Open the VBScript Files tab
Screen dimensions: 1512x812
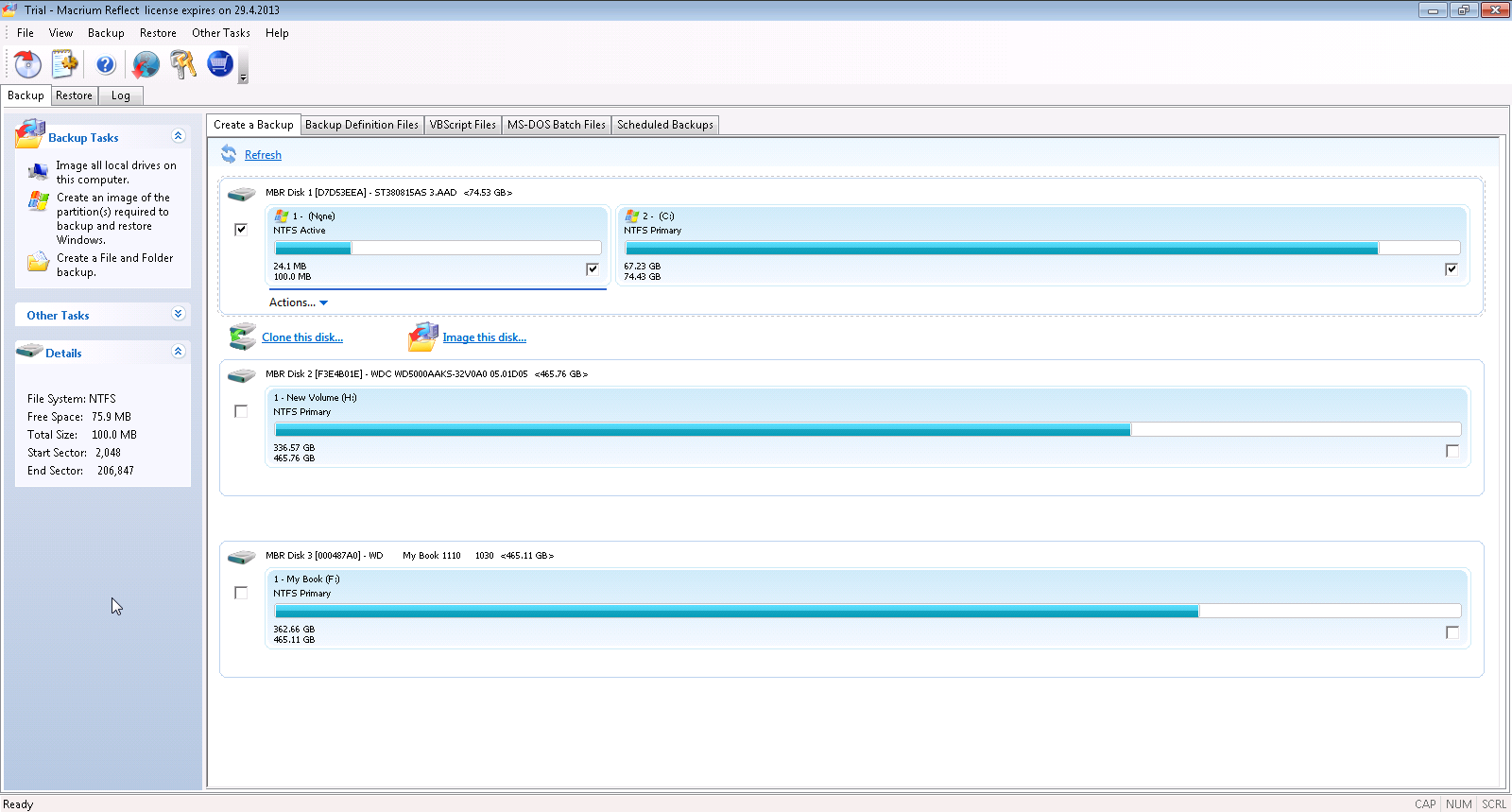(x=463, y=125)
